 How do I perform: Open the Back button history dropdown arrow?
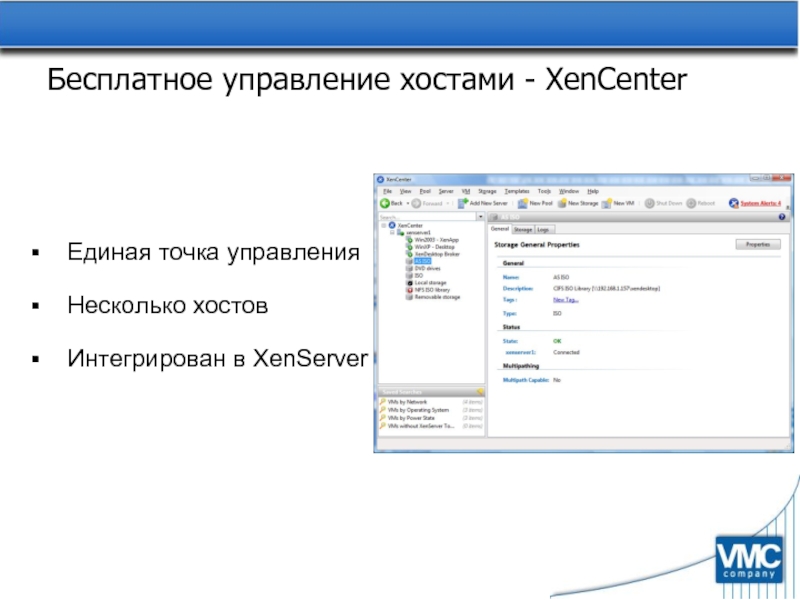click(x=408, y=204)
